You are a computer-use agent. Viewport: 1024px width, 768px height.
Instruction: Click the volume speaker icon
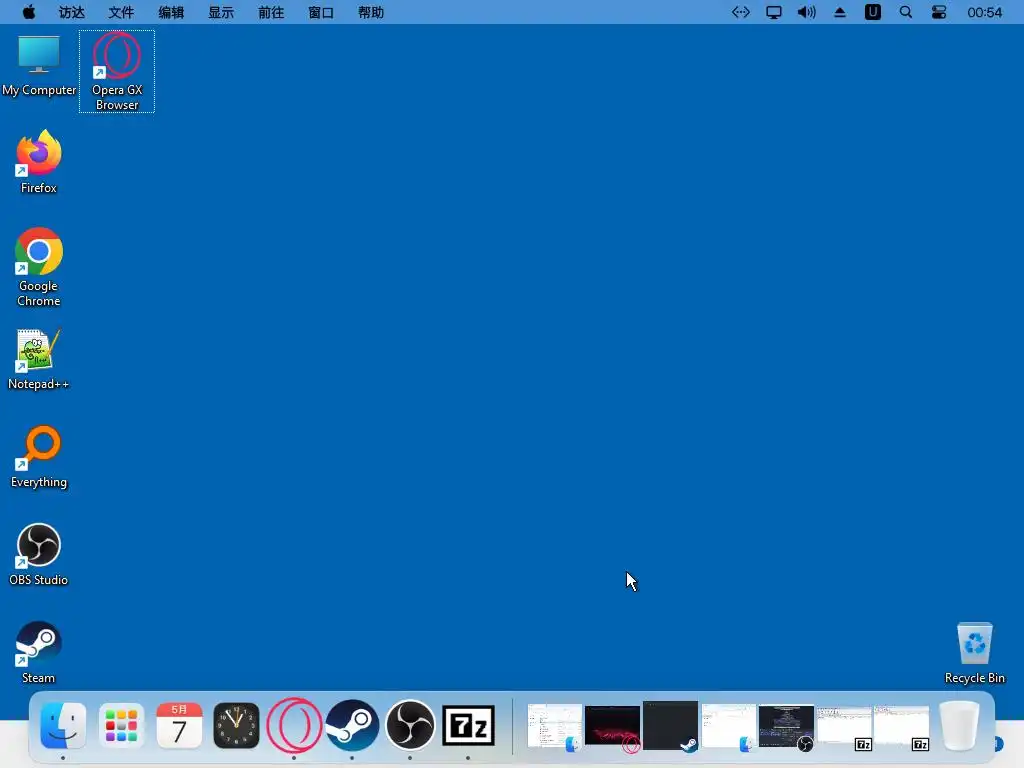pyautogui.click(x=807, y=12)
